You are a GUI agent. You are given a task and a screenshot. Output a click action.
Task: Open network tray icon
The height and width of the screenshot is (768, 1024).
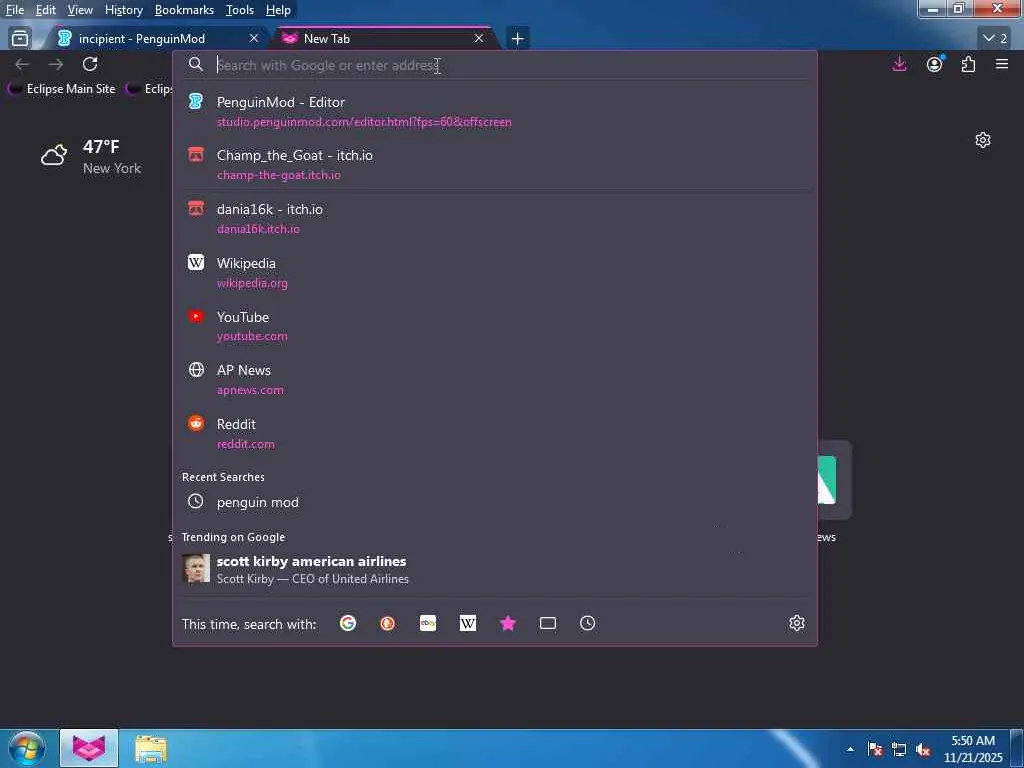(x=899, y=749)
